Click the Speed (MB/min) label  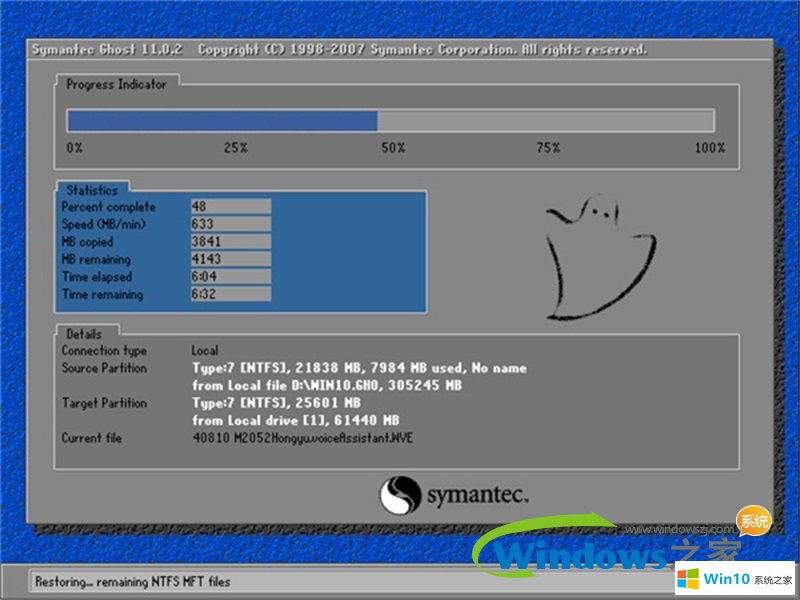tap(104, 224)
